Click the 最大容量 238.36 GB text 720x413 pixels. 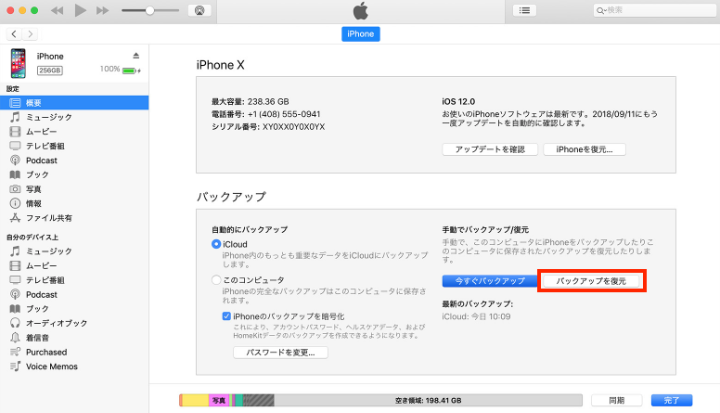[x=250, y=102]
